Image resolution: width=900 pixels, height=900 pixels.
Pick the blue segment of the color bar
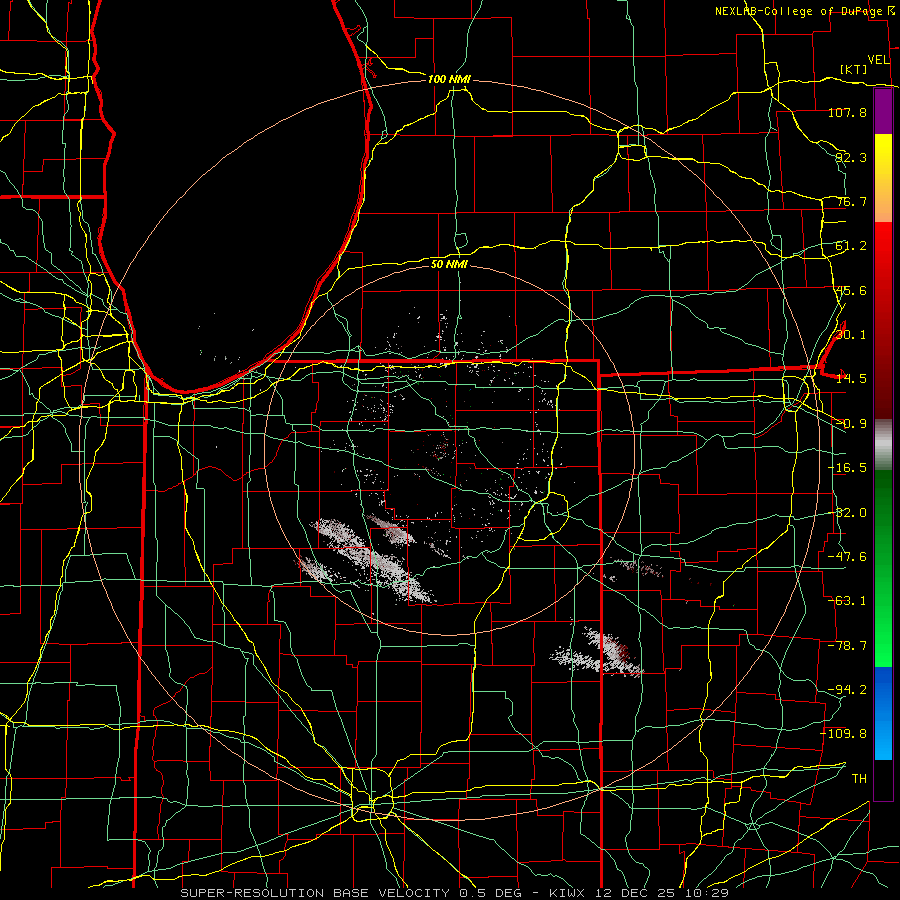coord(883,713)
